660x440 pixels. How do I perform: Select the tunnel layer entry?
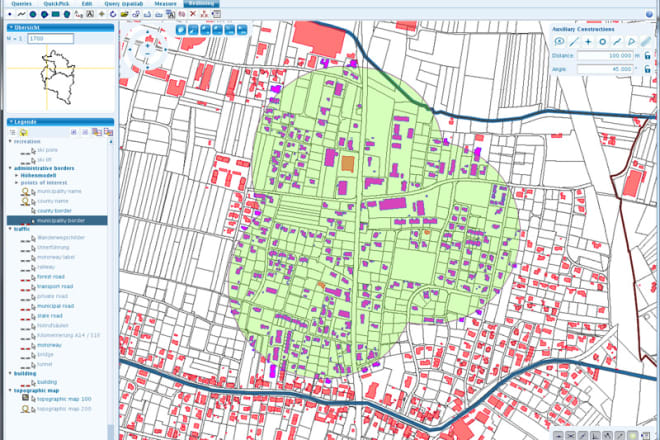[45, 365]
